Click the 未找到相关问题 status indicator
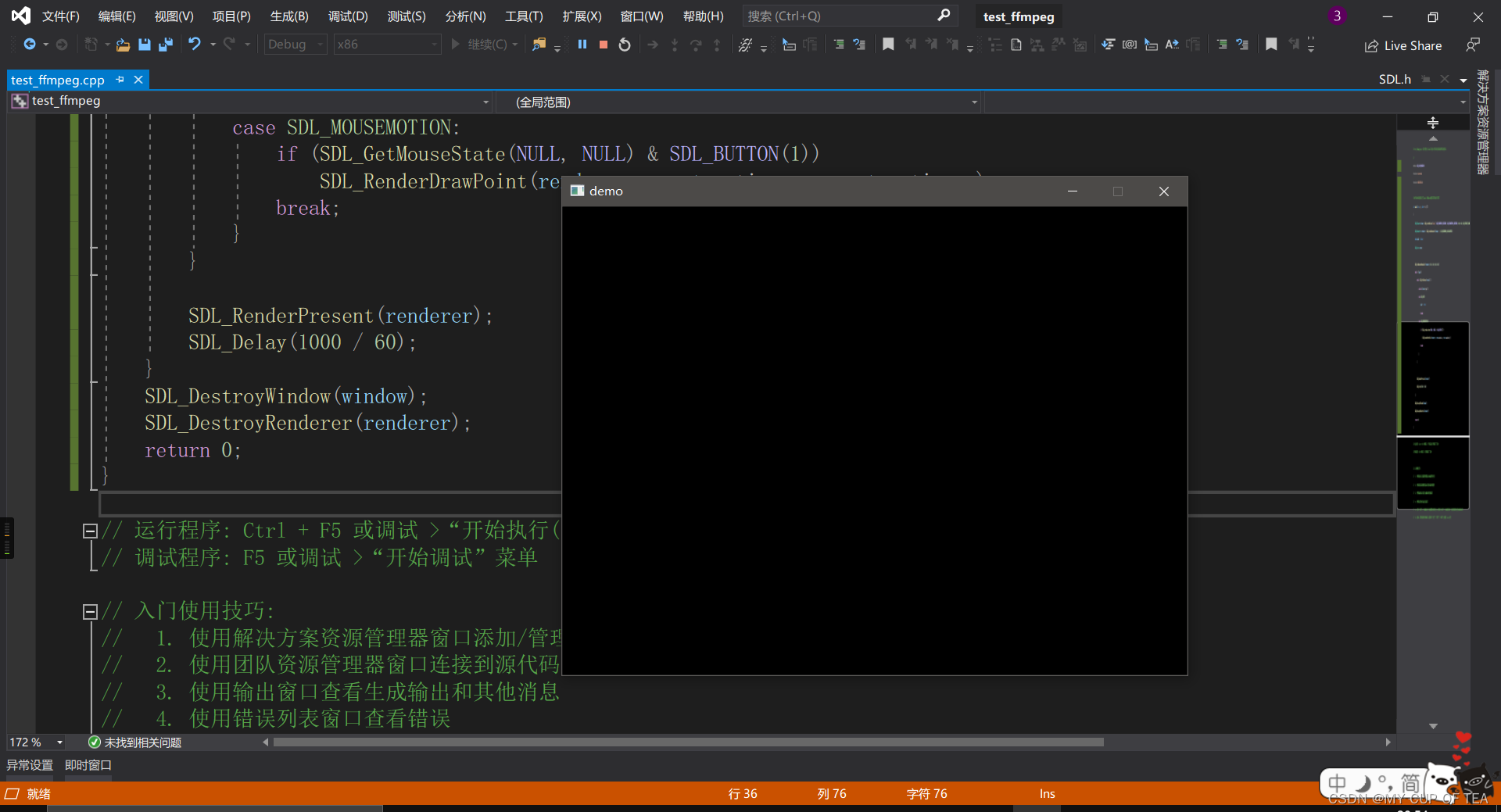Viewport: 1501px width, 812px height. pyautogui.click(x=134, y=742)
